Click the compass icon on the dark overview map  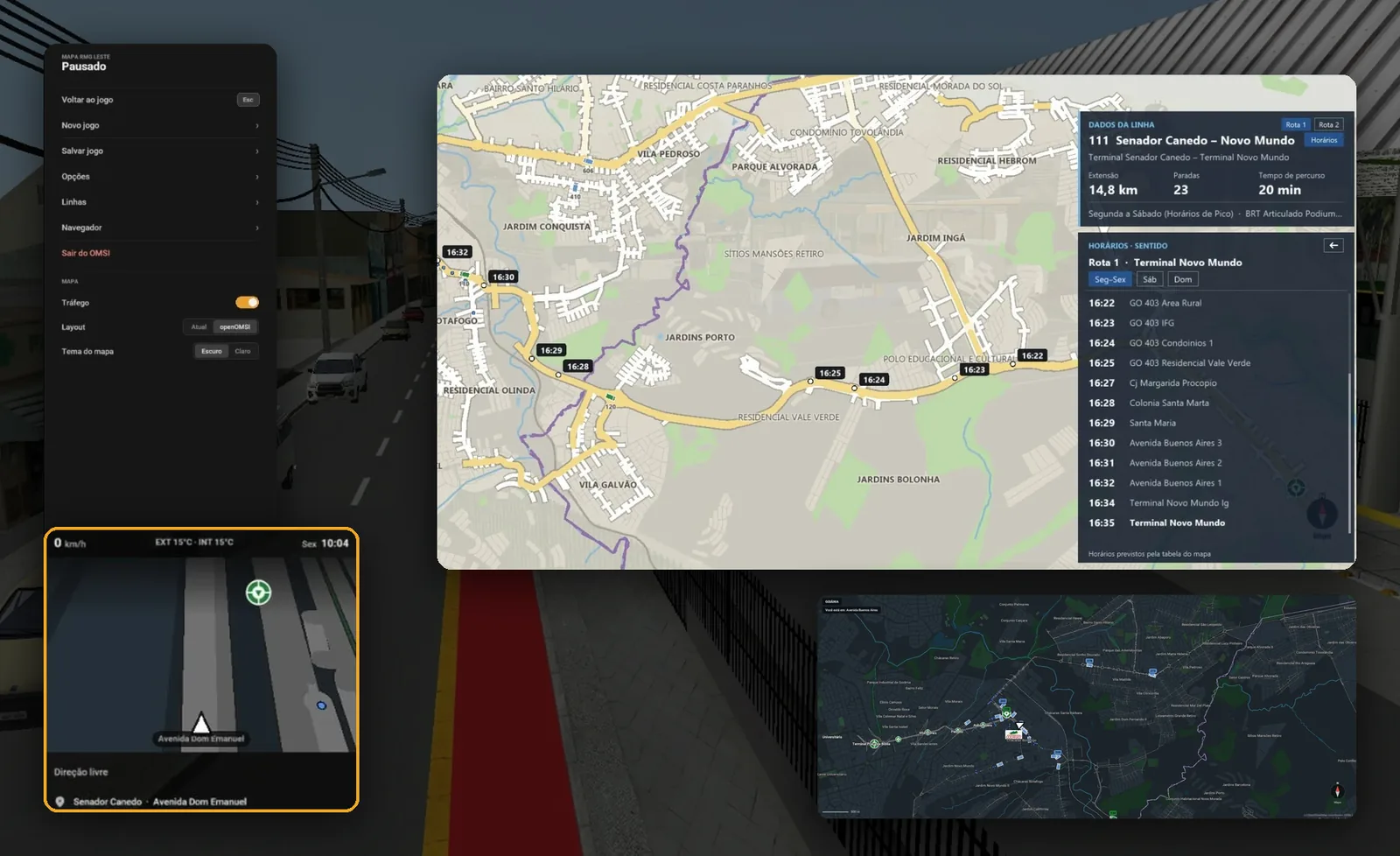point(1337,790)
